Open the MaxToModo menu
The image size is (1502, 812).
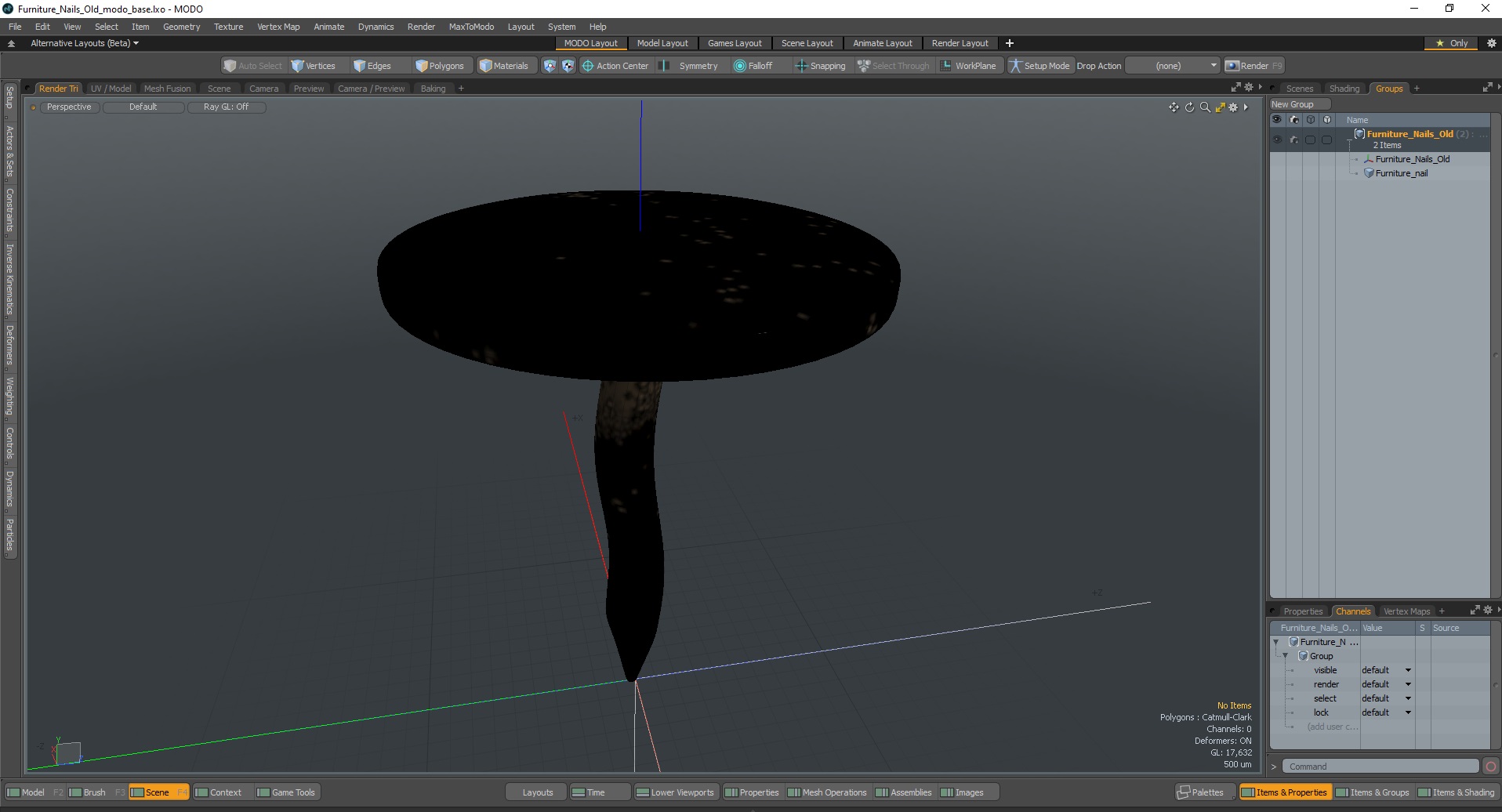tap(471, 27)
